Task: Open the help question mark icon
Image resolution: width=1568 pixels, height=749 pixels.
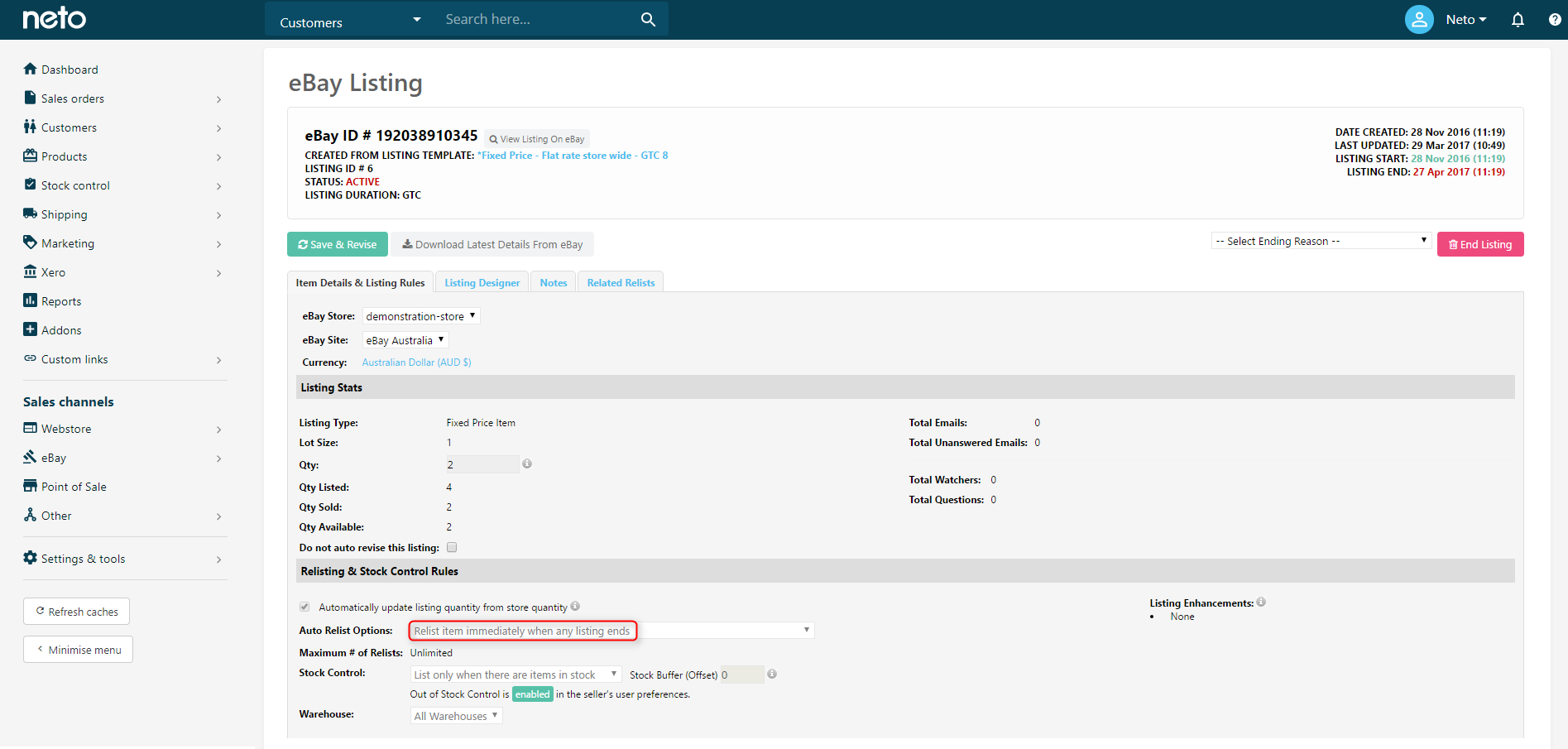Action: [x=1555, y=19]
